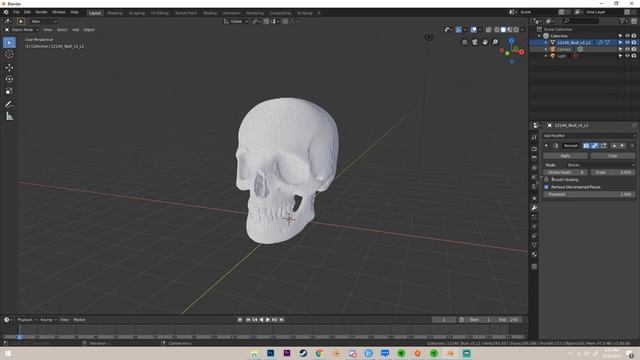Viewport: 640px width, 360px height.
Task: Toggle viewport overlays button
Action: (473, 30)
